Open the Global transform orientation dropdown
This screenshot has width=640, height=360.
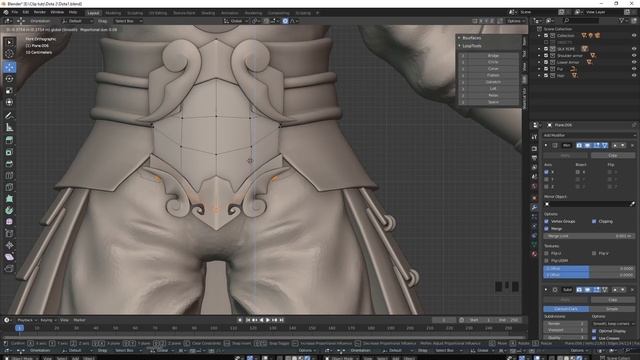tap(236, 21)
